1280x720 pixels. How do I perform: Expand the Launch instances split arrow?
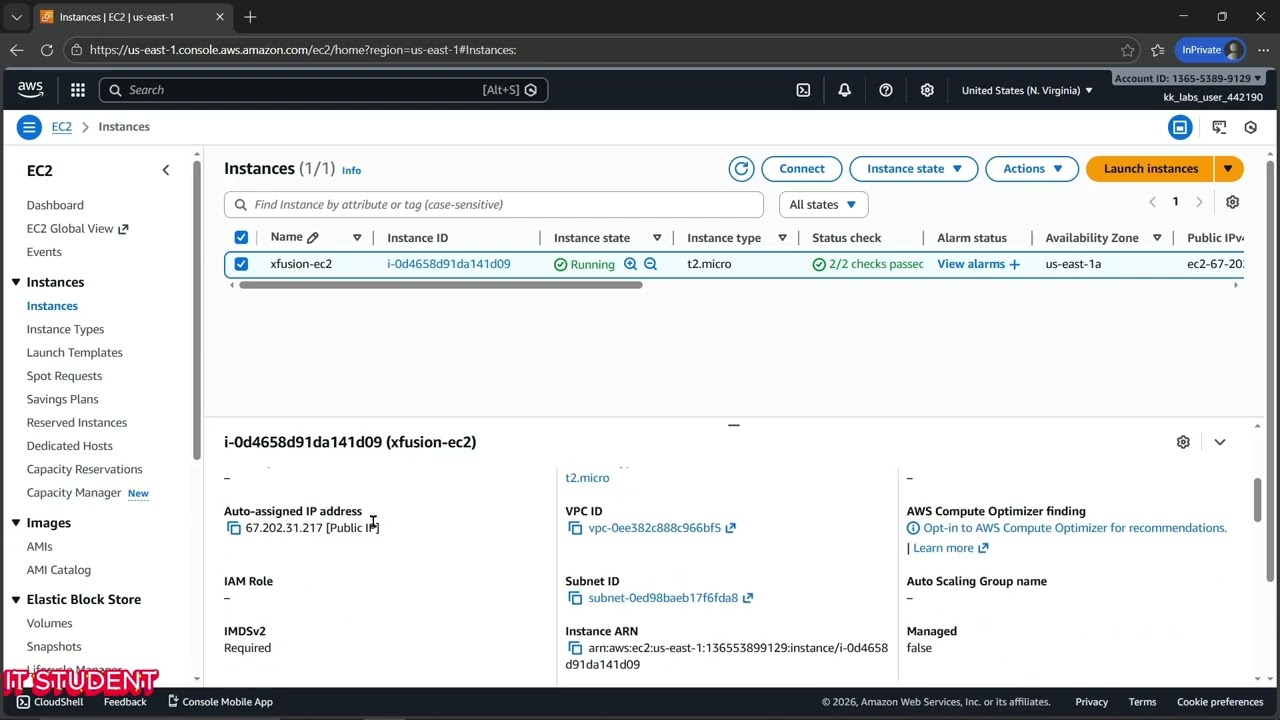1229,169
